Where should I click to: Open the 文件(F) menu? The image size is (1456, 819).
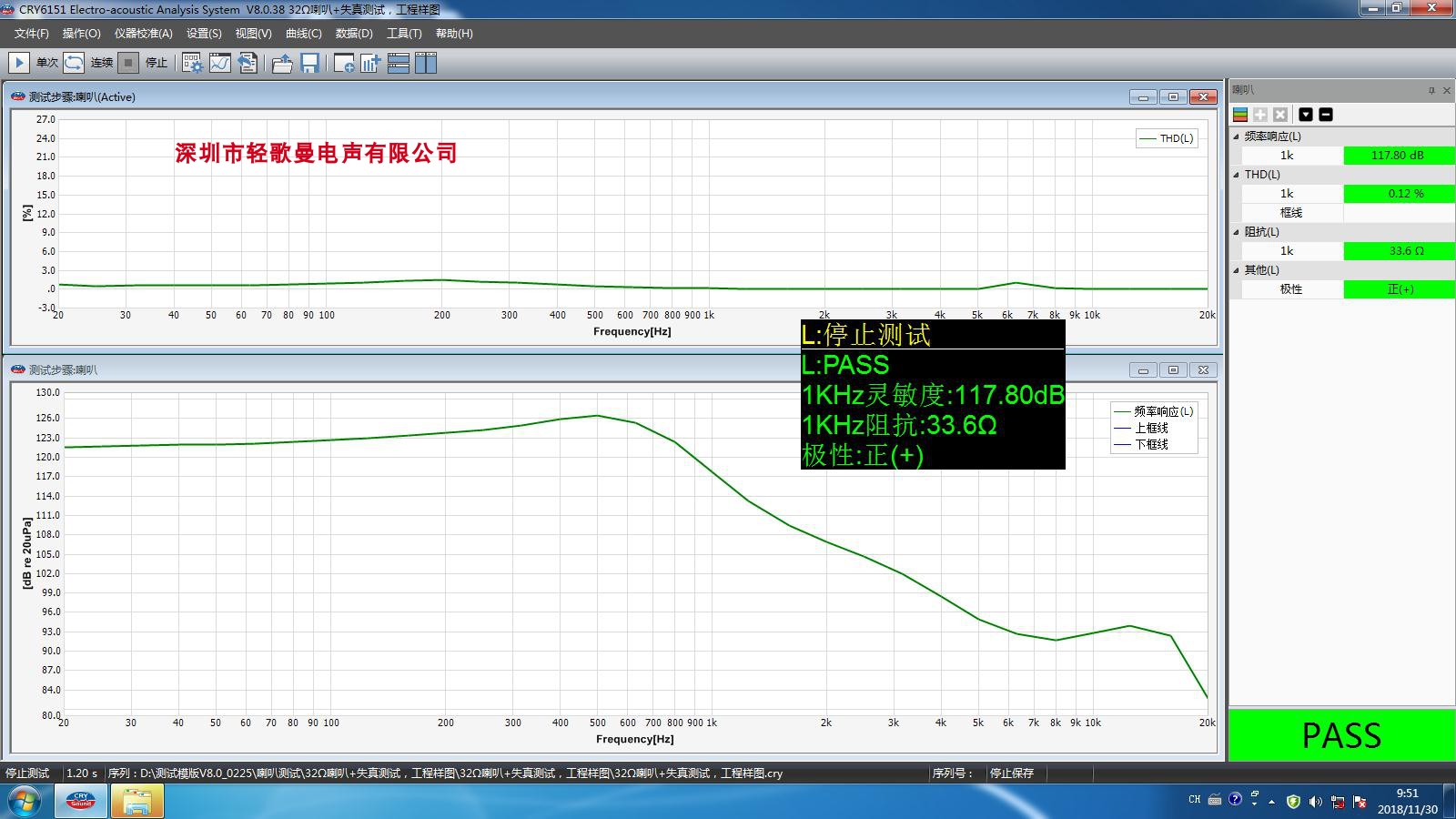coord(32,34)
